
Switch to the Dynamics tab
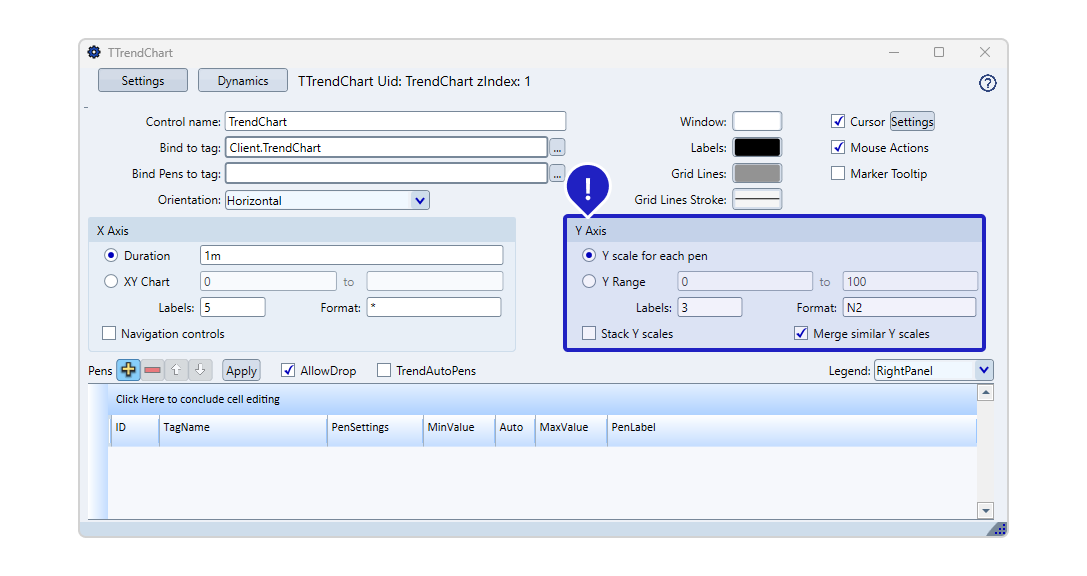pyautogui.click(x=243, y=81)
